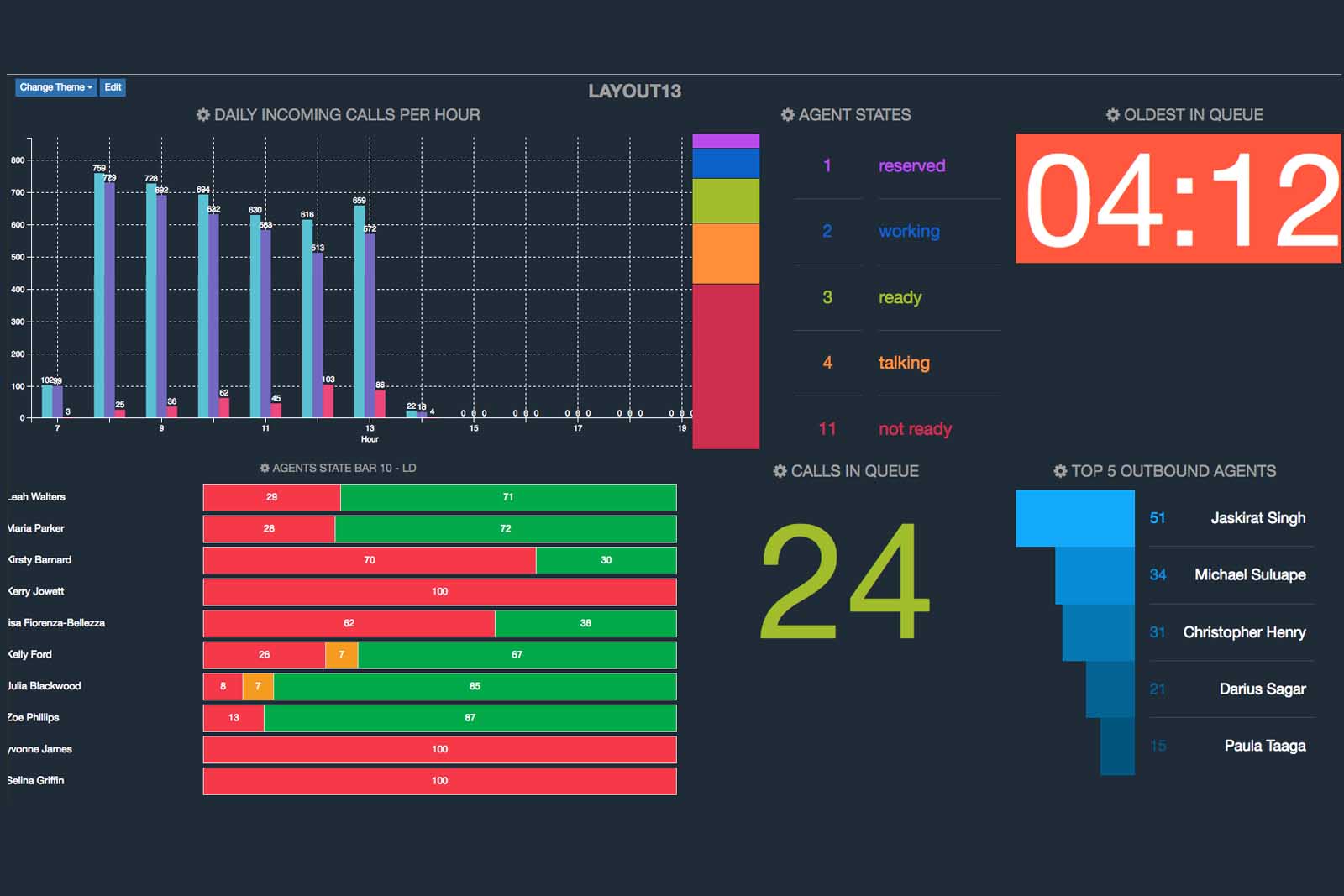Select the red not ready segment in state bar
1344x896 pixels.
[726, 366]
